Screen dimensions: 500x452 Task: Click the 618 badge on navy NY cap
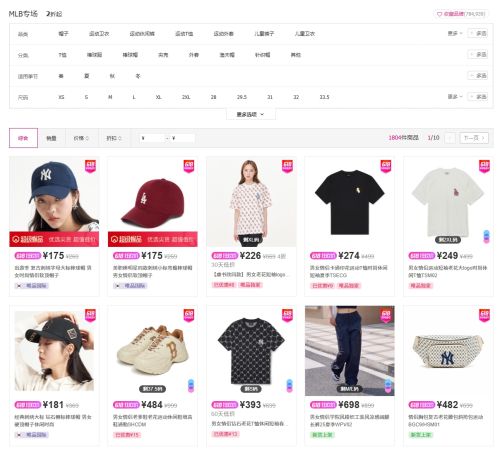coord(91,166)
